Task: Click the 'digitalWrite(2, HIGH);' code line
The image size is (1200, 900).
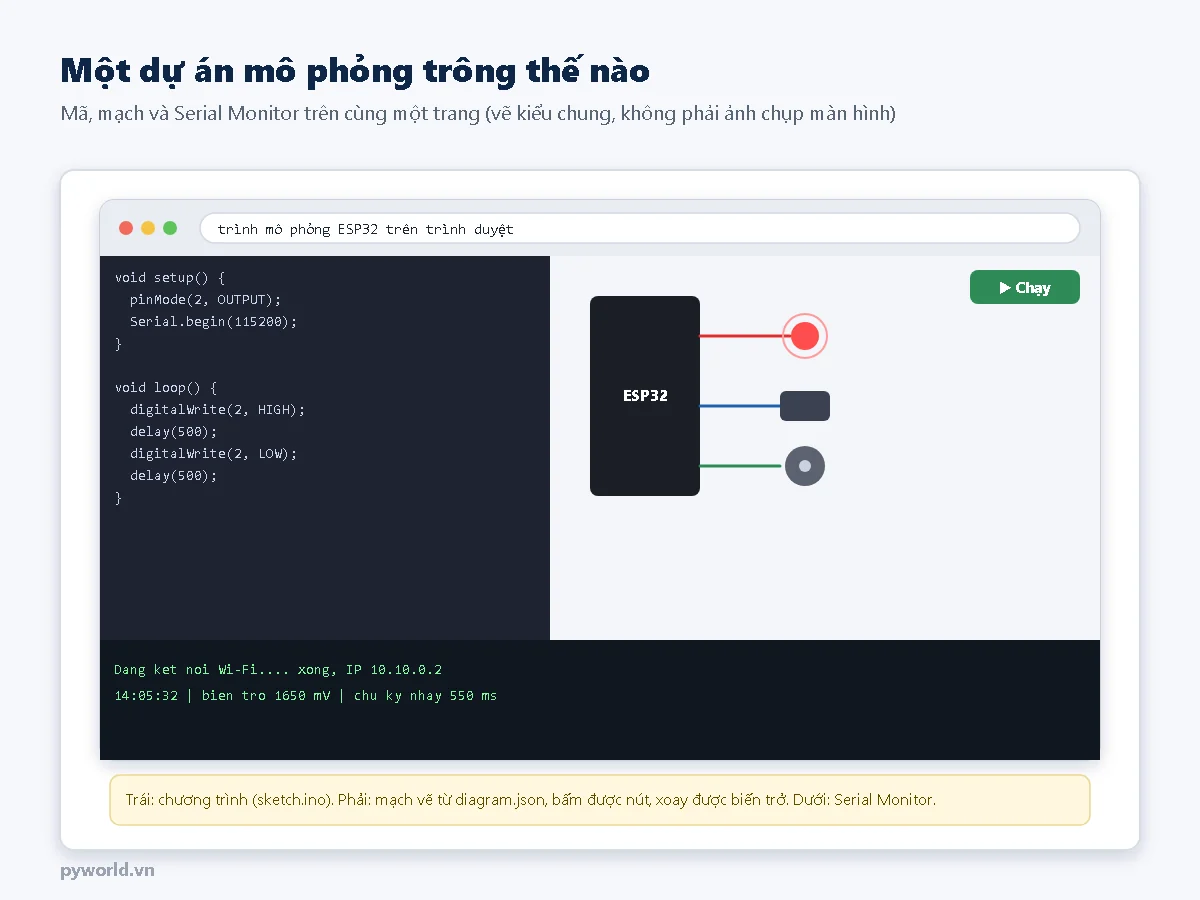Action: [x=218, y=409]
